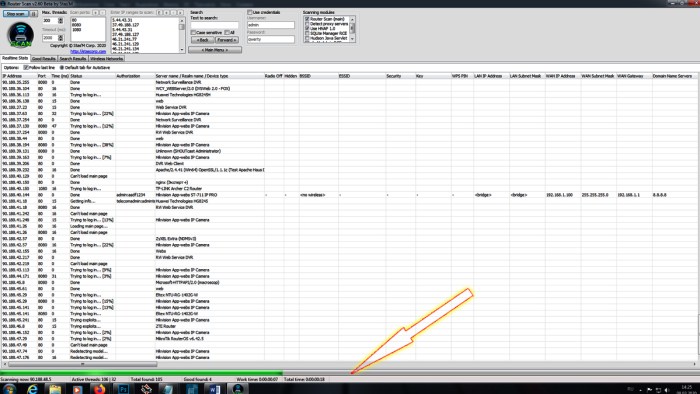This screenshot has height=394, width=700.
Task: Open the stascorp.com hyperlink
Action: [88, 51]
